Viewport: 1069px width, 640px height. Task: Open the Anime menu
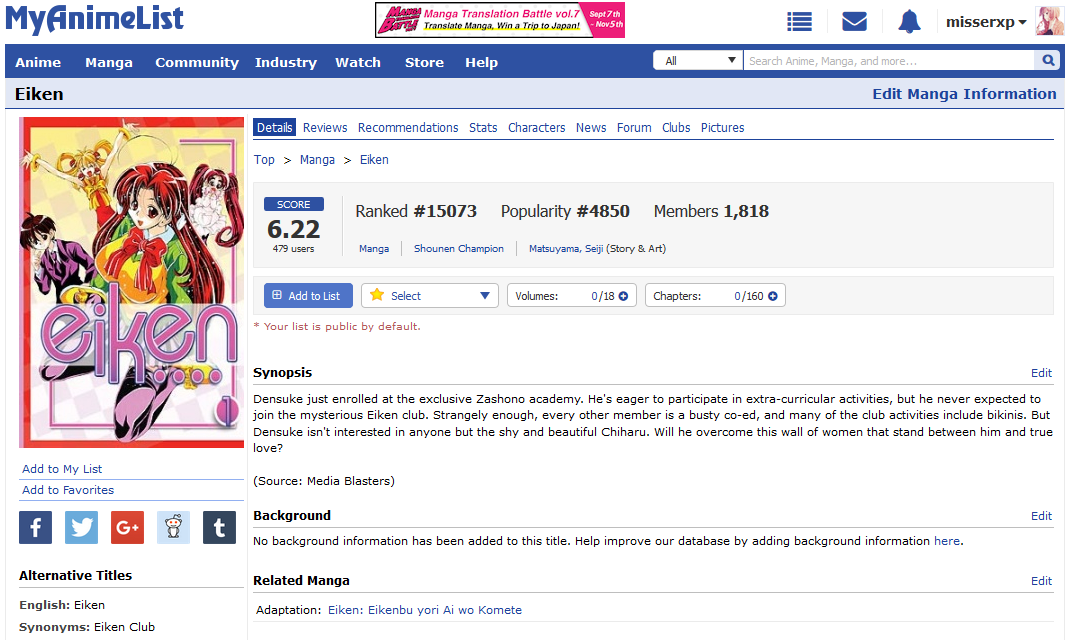(38, 62)
